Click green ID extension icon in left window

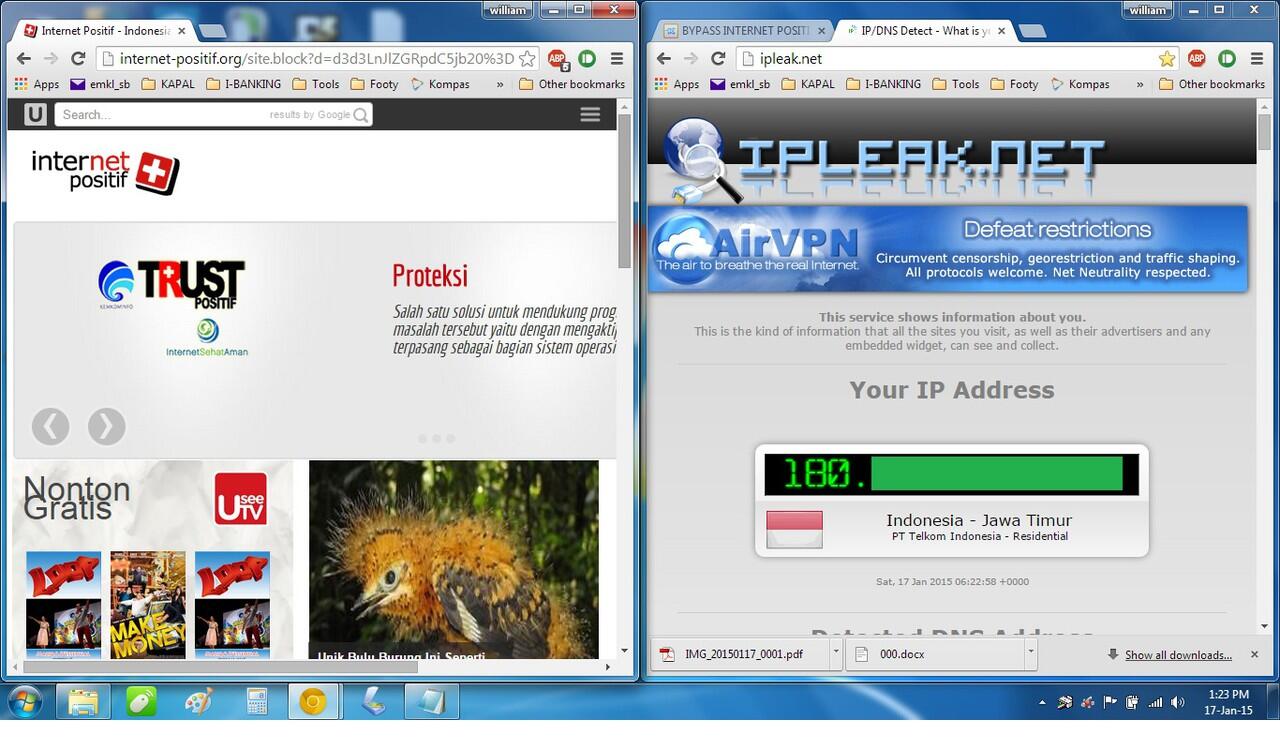tap(587, 59)
